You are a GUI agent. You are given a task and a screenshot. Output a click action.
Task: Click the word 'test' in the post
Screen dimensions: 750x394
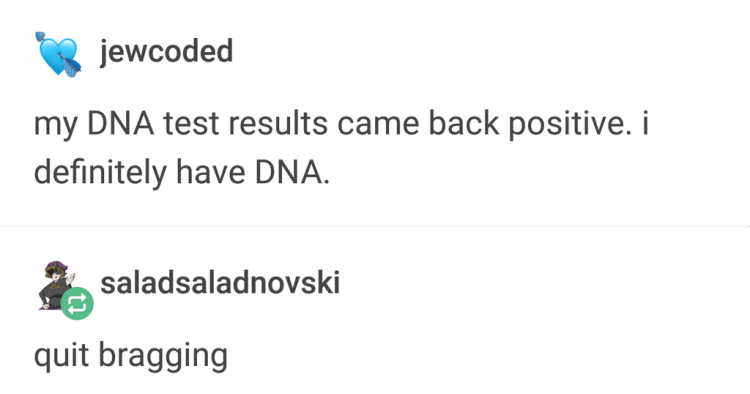(x=191, y=124)
